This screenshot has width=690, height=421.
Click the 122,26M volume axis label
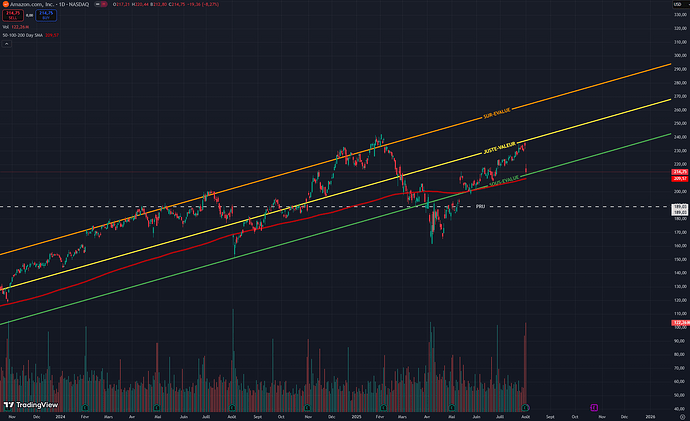pyautogui.click(x=680, y=323)
